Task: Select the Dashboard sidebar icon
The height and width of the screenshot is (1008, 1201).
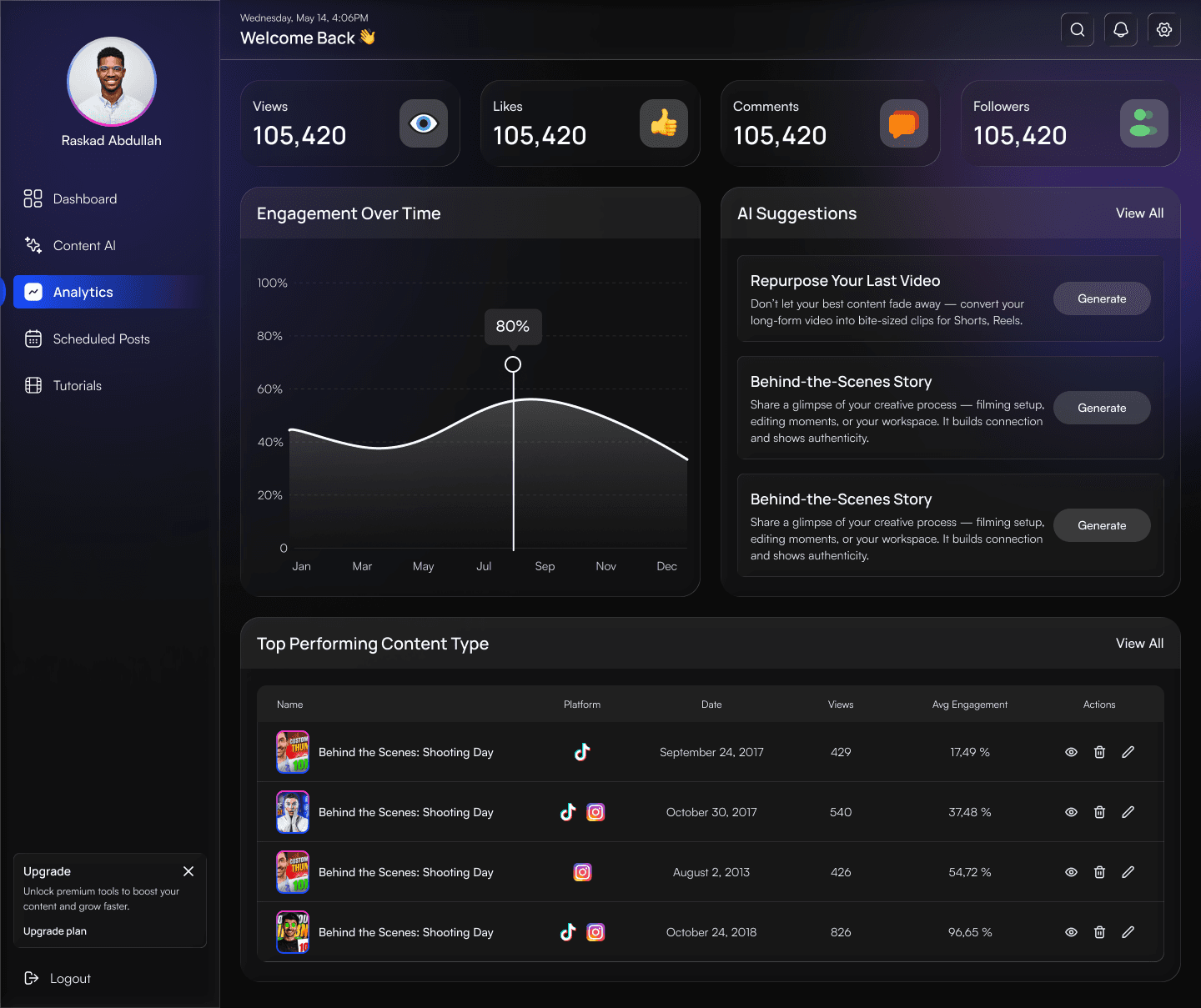Action: pyautogui.click(x=33, y=198)
